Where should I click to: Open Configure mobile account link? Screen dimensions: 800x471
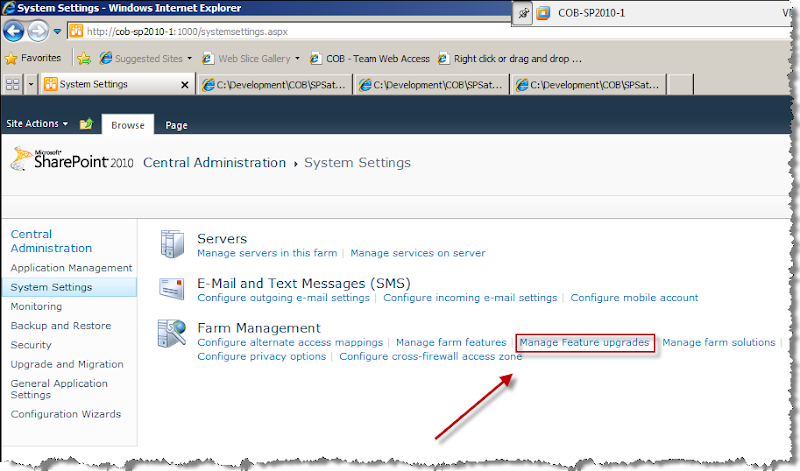point(634,298)
